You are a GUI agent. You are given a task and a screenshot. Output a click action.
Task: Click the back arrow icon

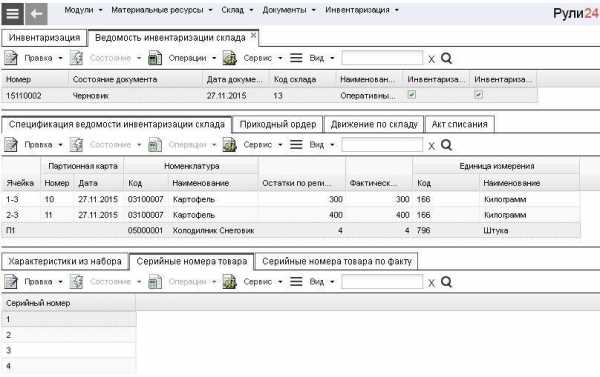pyautogui.click(x=36, y=14)
